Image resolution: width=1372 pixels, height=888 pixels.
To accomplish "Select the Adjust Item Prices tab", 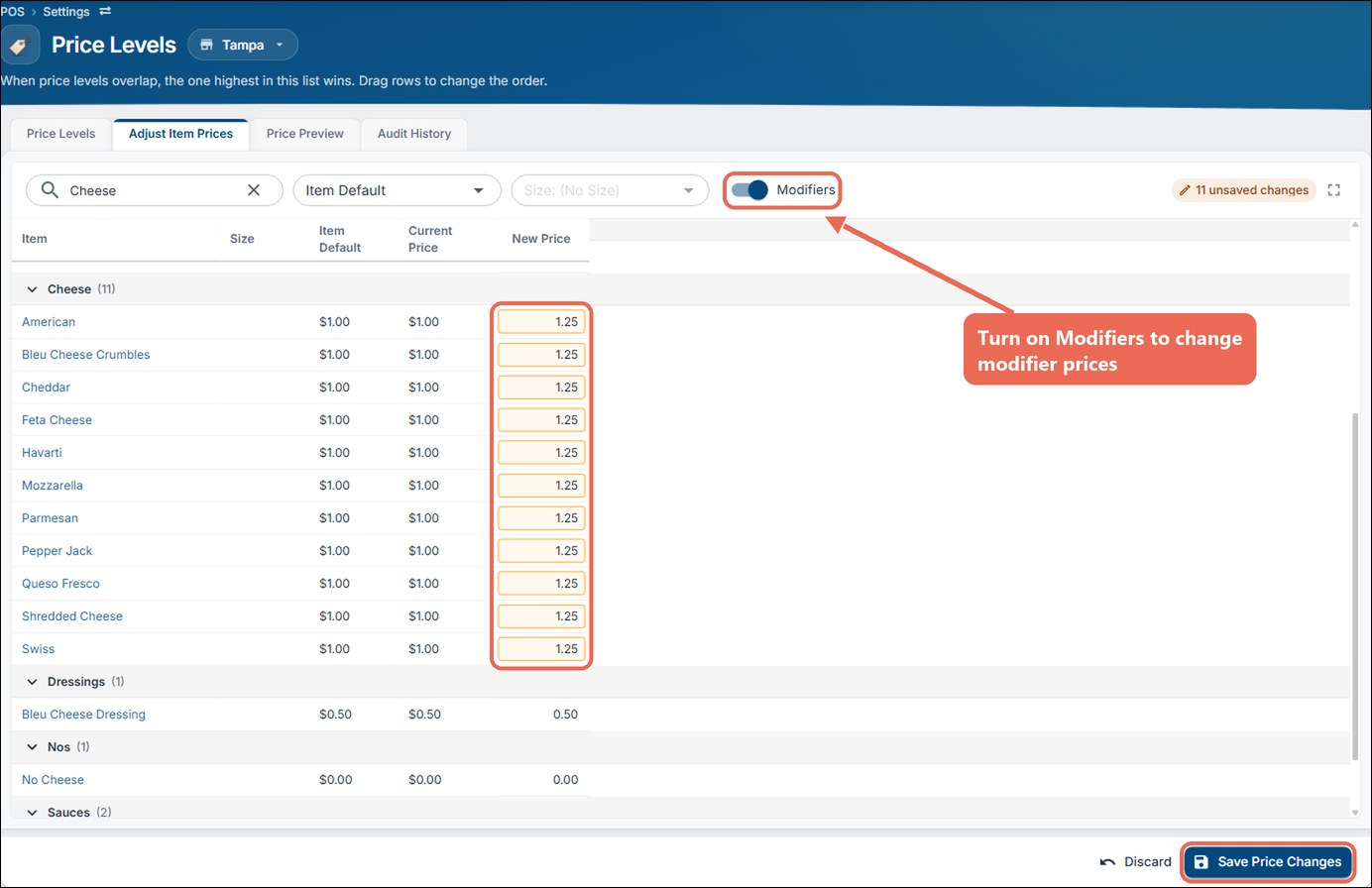I will pyautogui.click(x=180, y=134).
